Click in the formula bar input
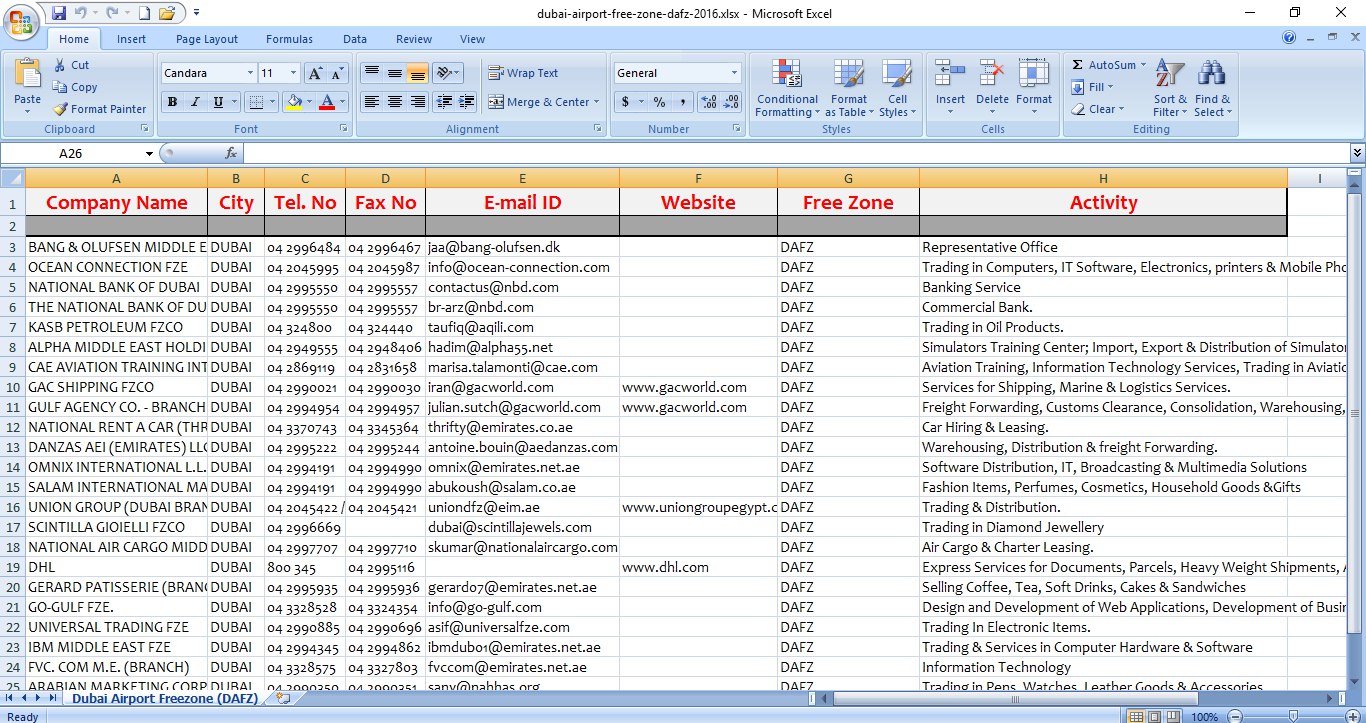This screenshot has width=1366, height=723. [796, 153]
